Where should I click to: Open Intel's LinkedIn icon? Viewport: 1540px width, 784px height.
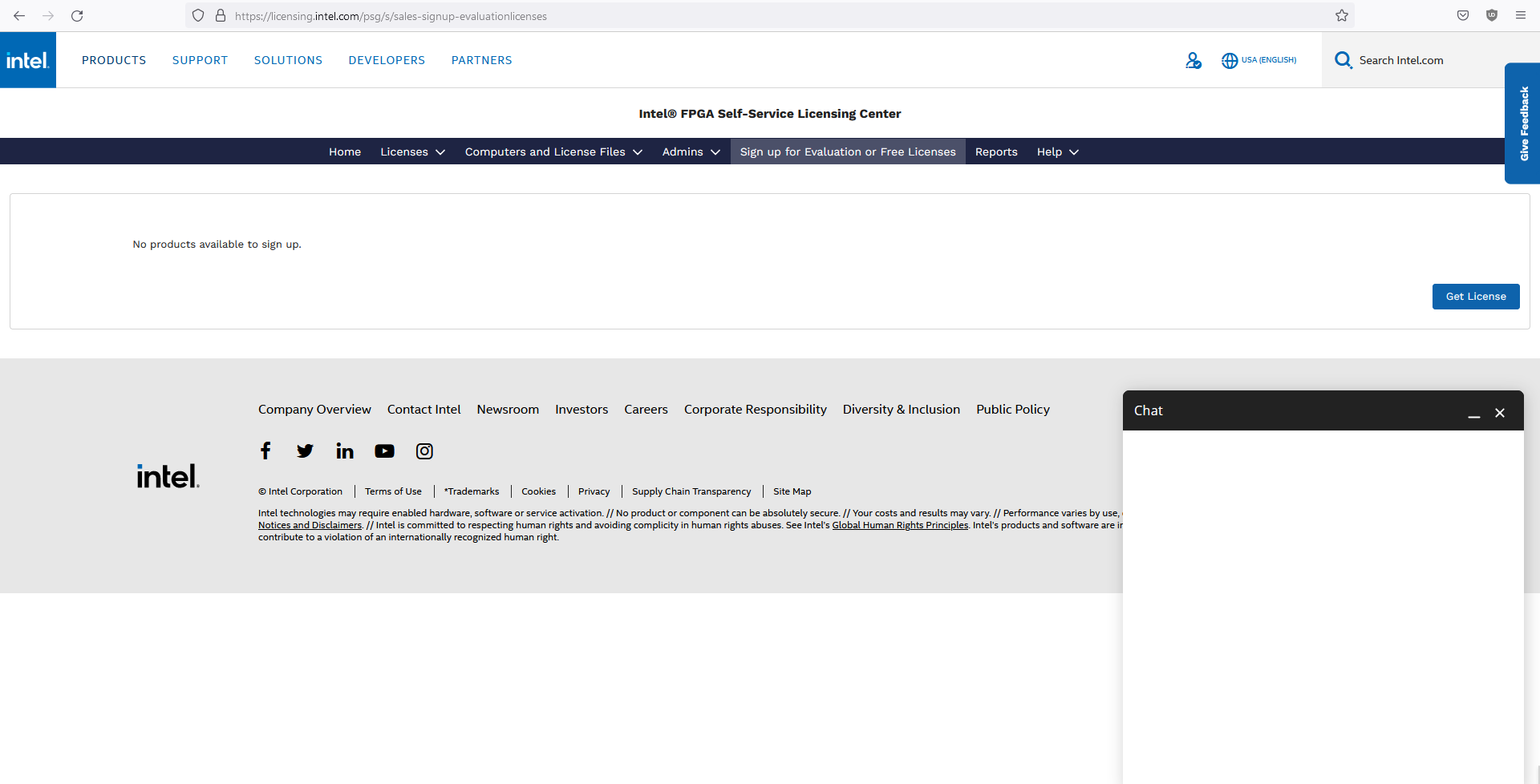pyautogui.click(x=345, y=451)
